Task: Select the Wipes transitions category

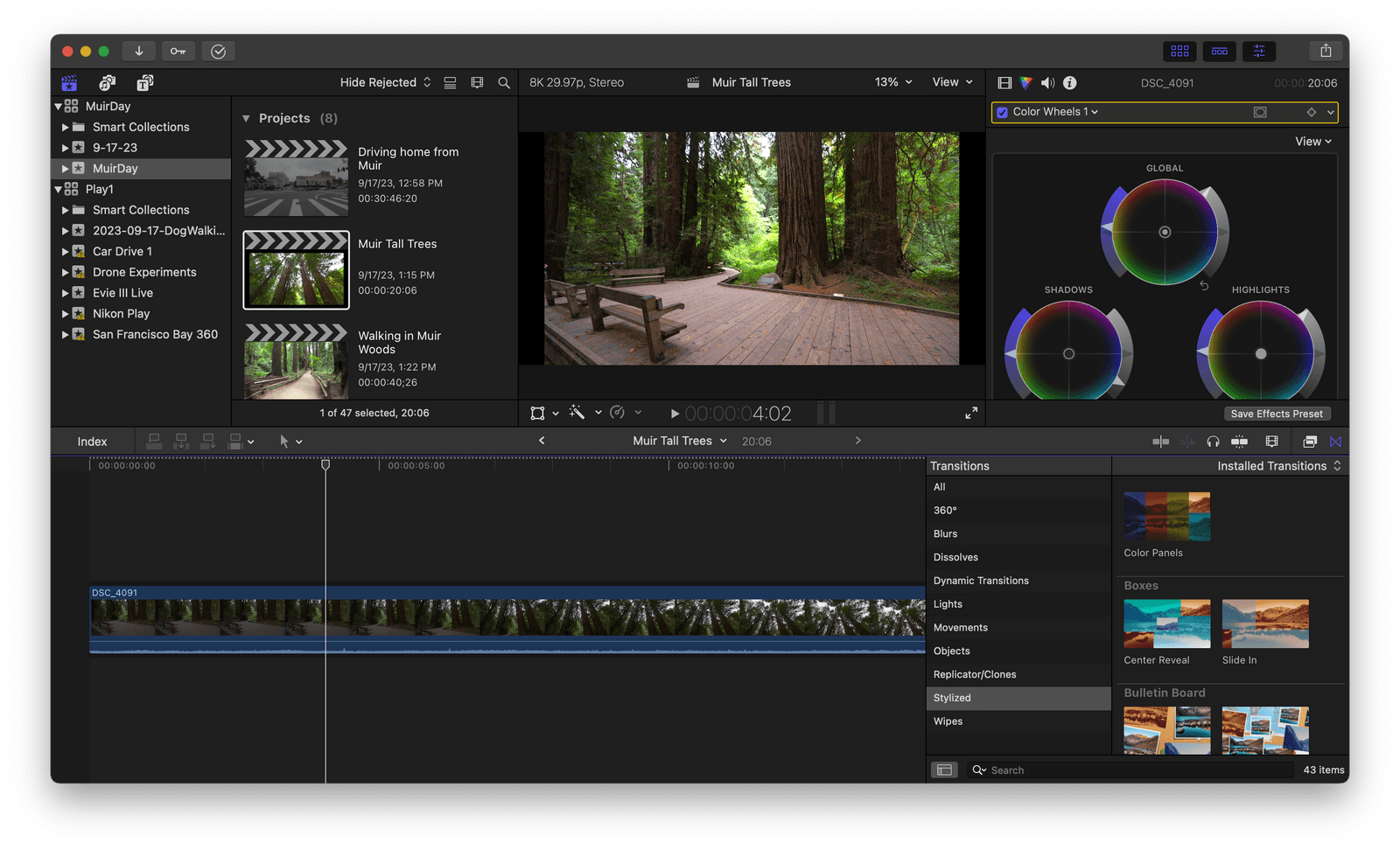Action: (948, 721)
